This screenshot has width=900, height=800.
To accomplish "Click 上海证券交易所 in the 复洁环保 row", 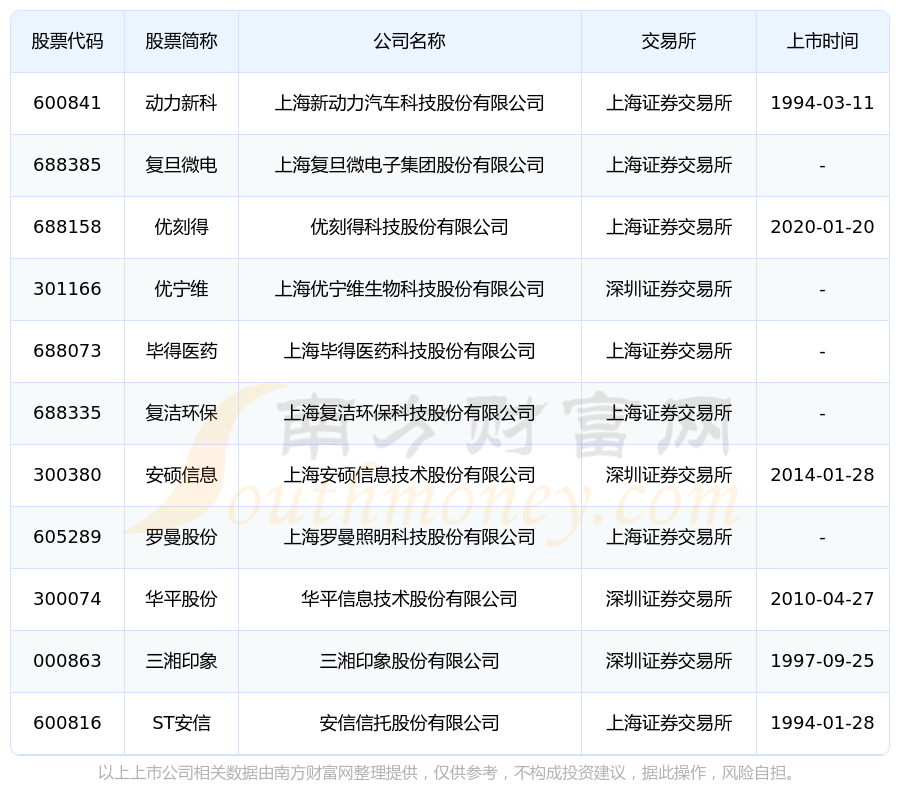I will (669, 413).
